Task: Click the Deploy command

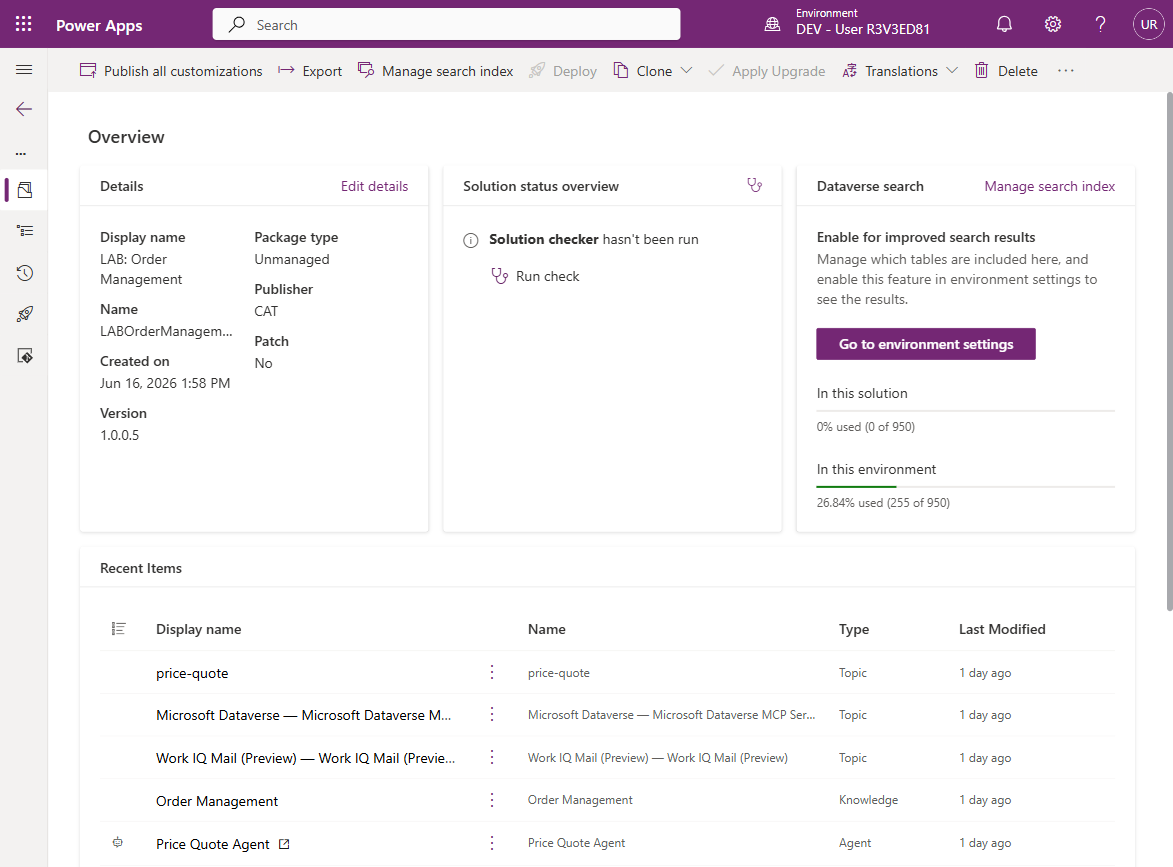Action: 563,70
